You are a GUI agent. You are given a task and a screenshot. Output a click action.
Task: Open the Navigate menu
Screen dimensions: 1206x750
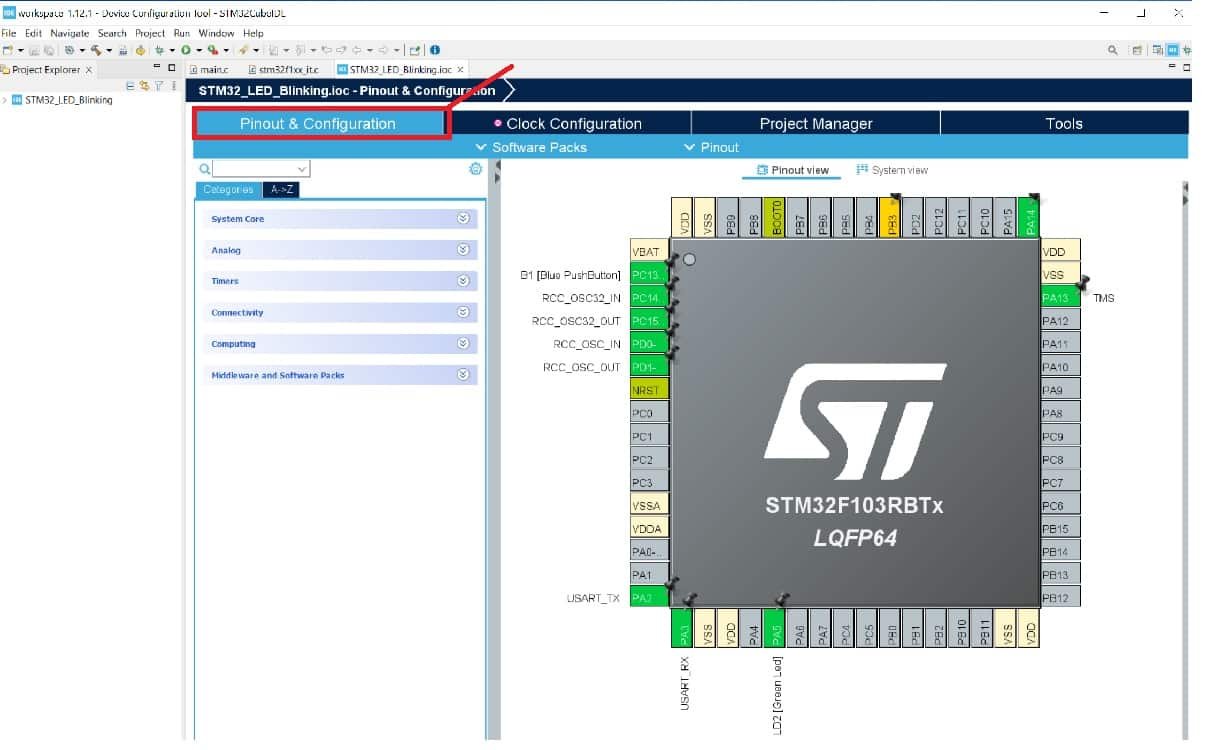tap(69, 33)
